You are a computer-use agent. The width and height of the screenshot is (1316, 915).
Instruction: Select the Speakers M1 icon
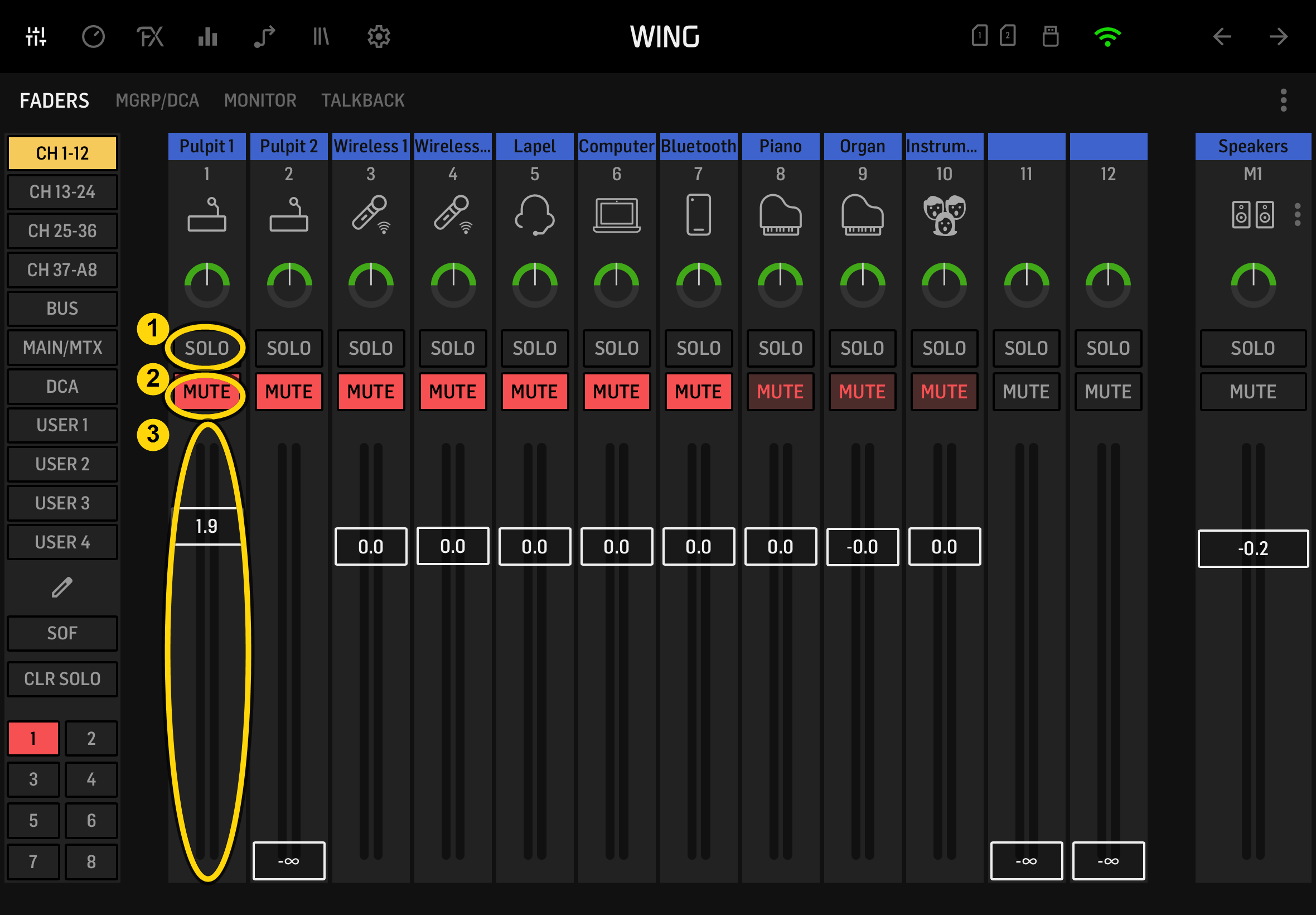point(1252,215)
